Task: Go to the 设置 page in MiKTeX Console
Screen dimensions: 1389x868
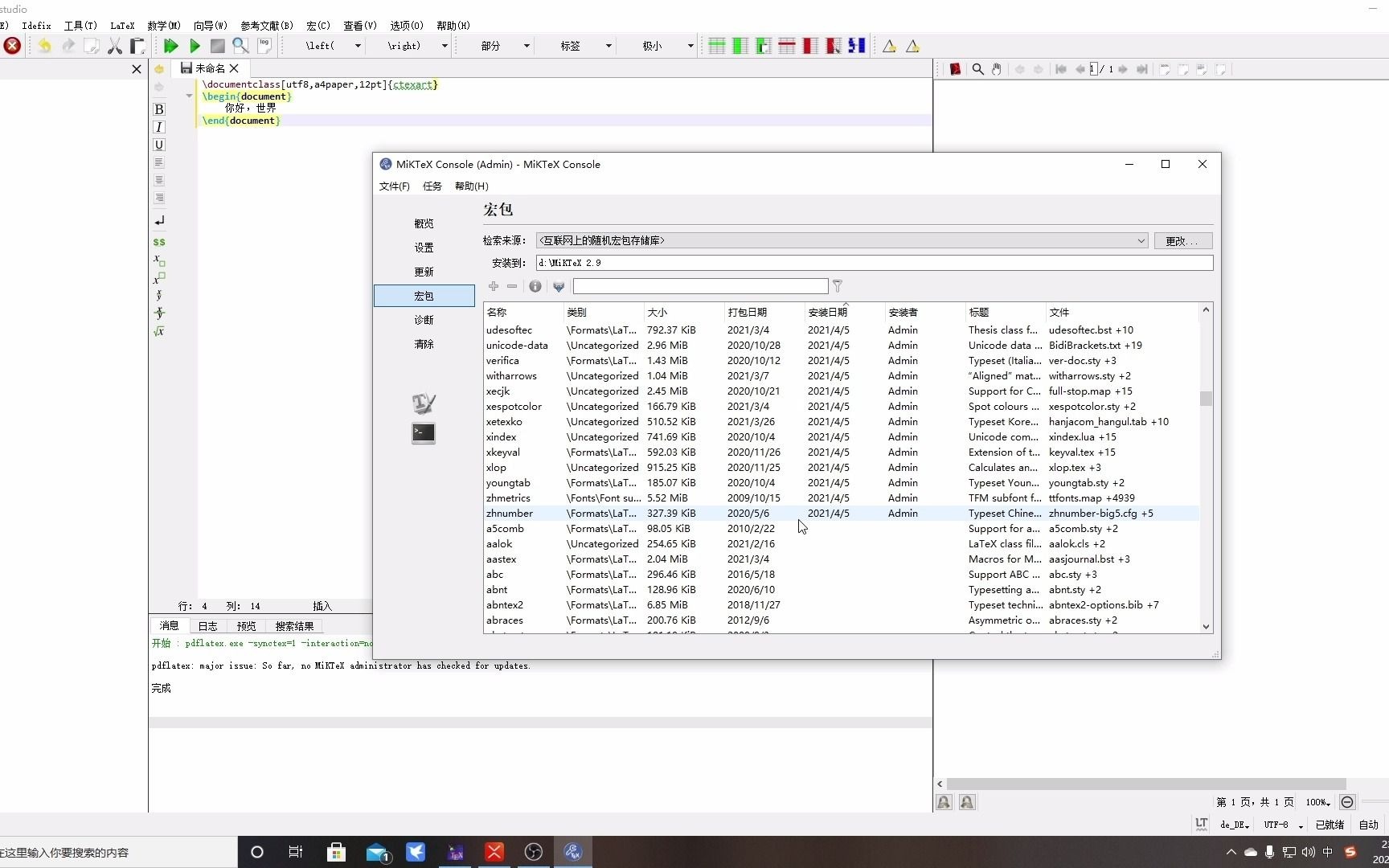Action: (424, 248)
